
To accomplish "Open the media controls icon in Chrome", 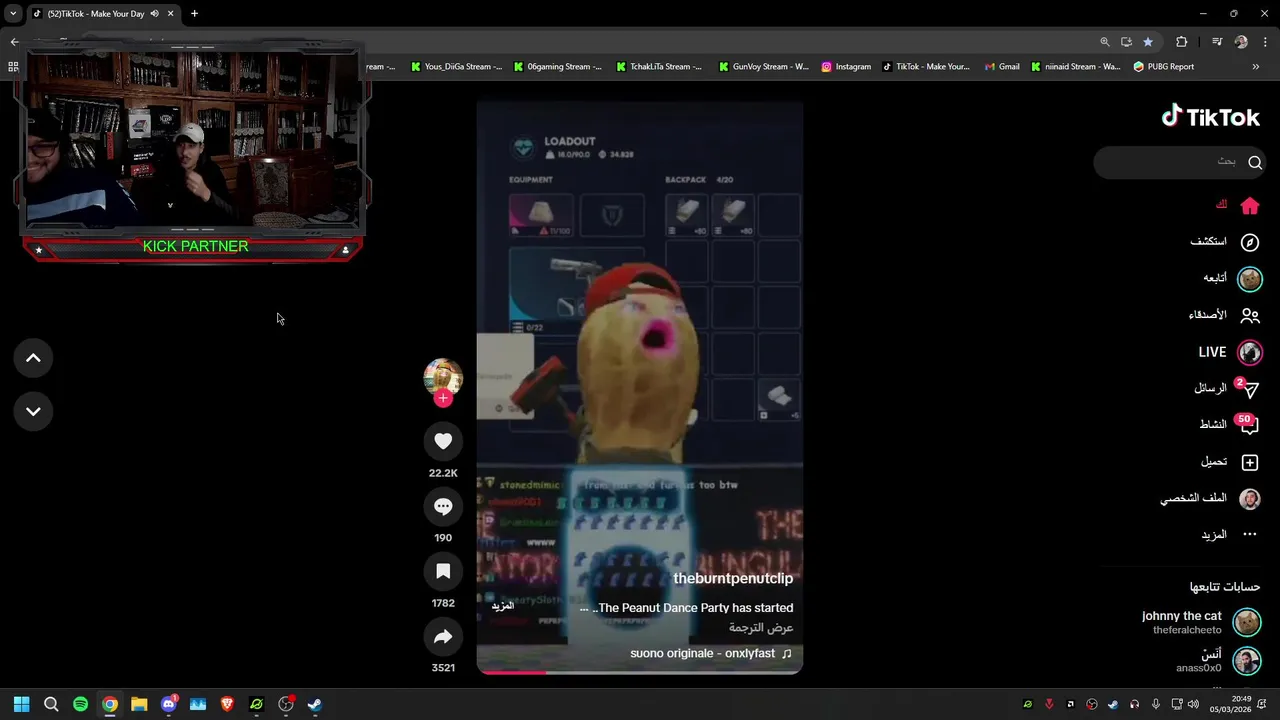I will [1217, 42].
